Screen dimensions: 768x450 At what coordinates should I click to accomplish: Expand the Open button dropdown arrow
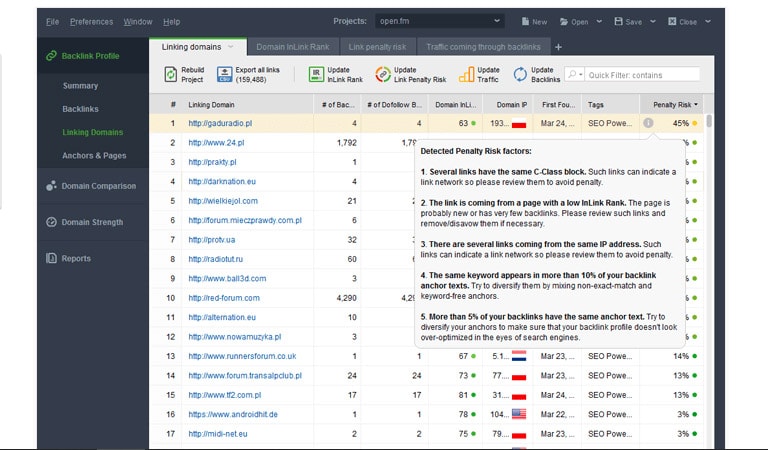pyautogui.click(x=599, y=22)
